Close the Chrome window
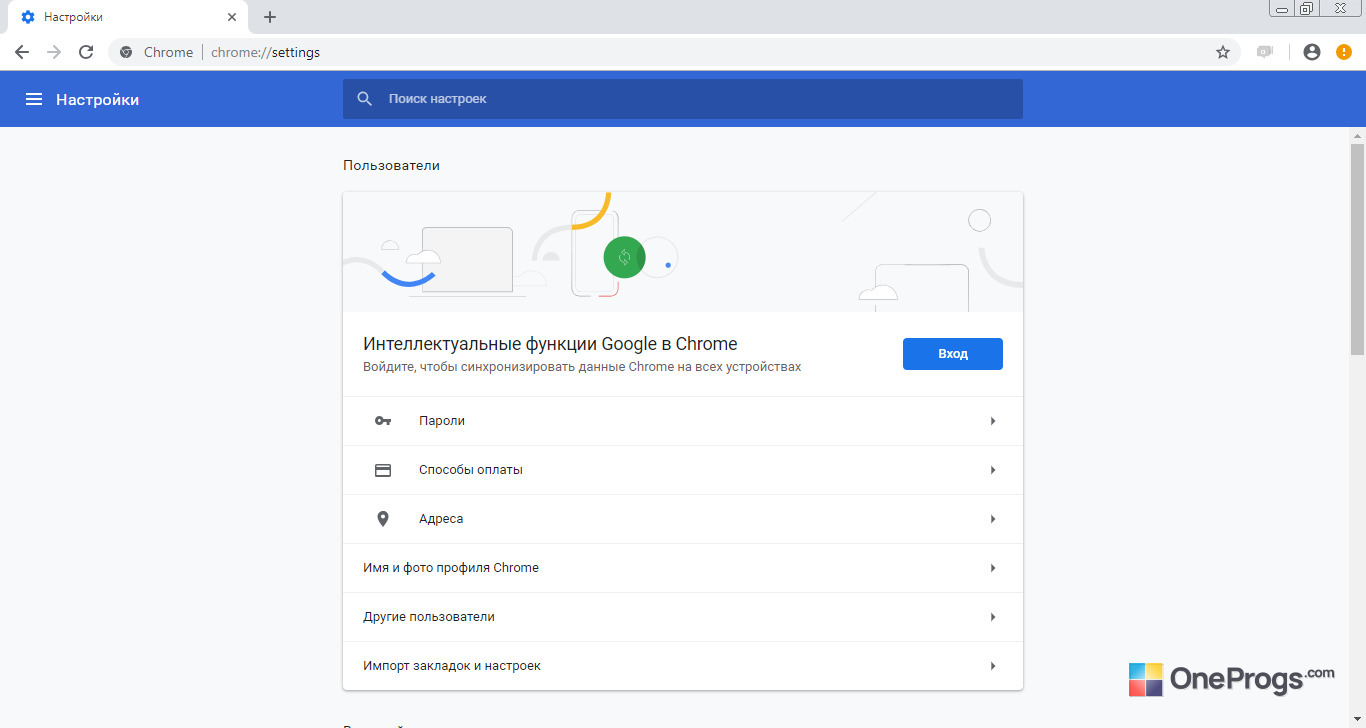The width and height of the screenshot is (1366, 728). coord(1340,9)
